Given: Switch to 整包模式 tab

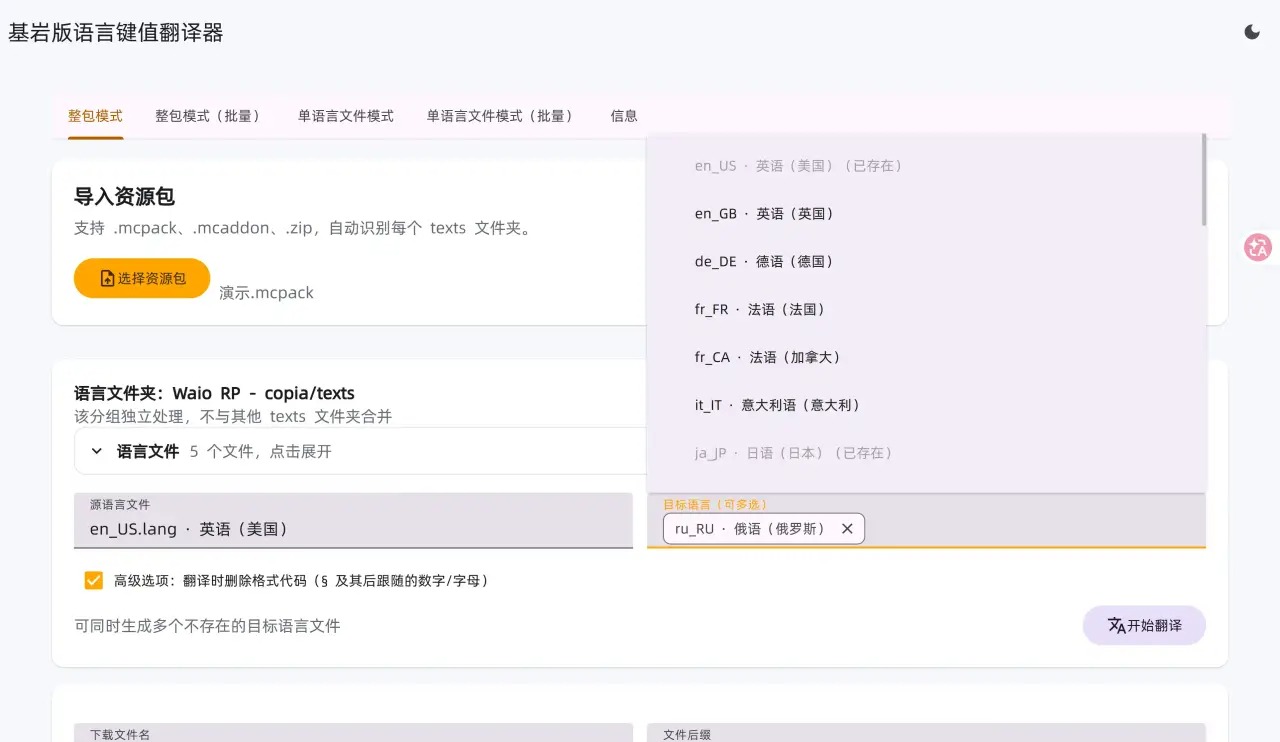Looking at the screenshot, I should tap(95, 116).
